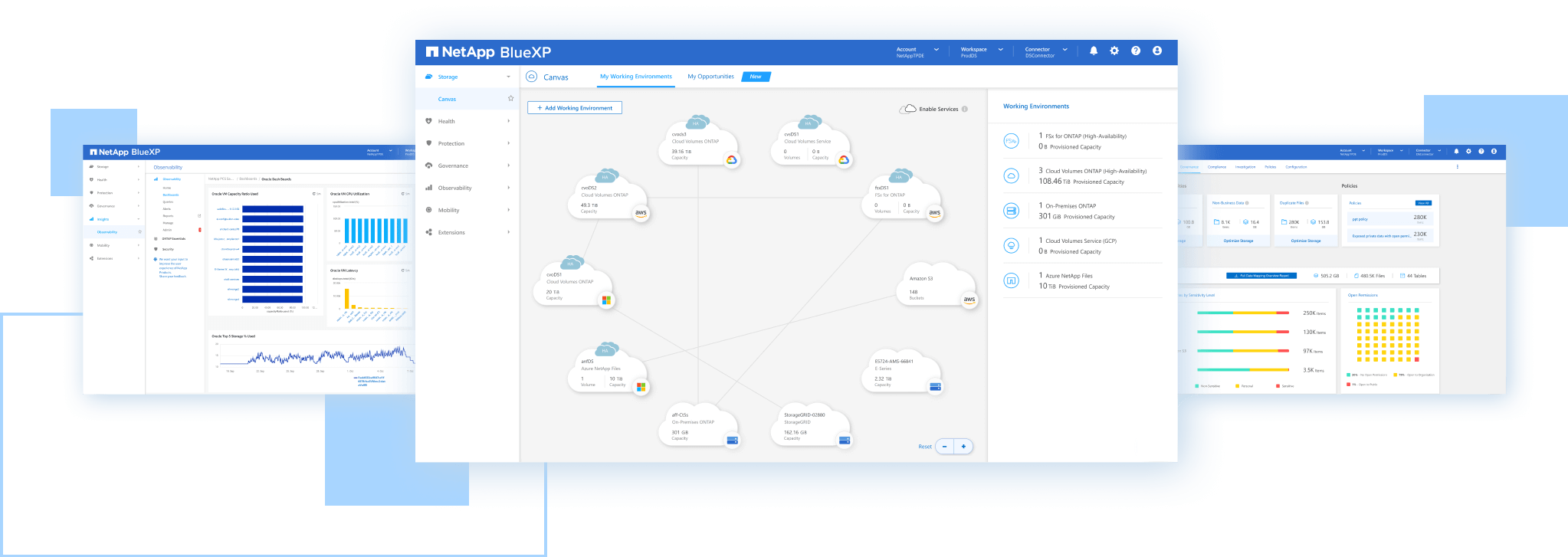Click Enable Services link
1568x557 pixels.
coord(939,109)
